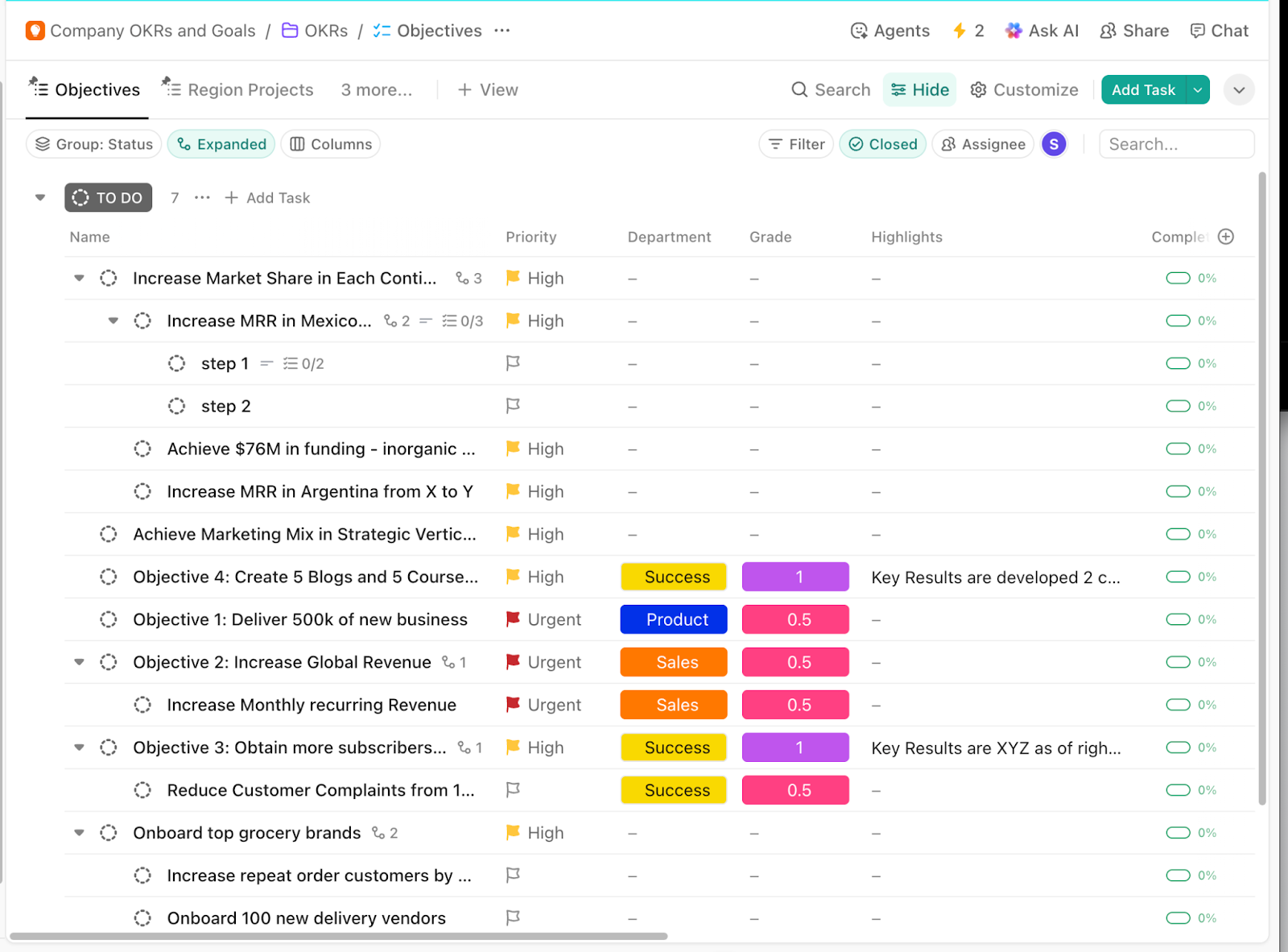The width and height of the screenshot is (1288, 952).
Task: Collapse the TO DO status group
Action: [39, 197]
